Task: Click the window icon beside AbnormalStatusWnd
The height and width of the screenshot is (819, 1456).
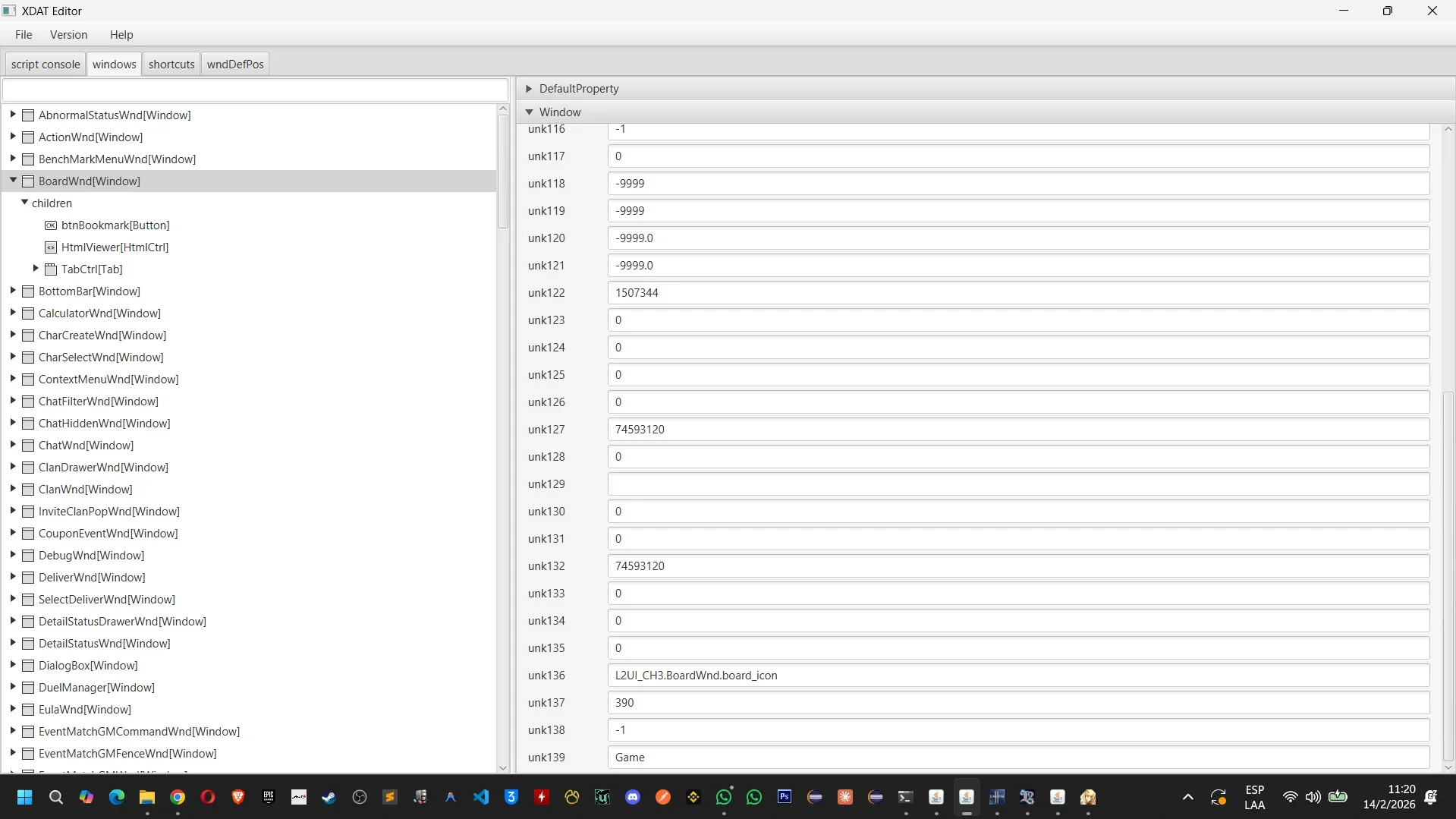Action: click(x=29, y=115)
